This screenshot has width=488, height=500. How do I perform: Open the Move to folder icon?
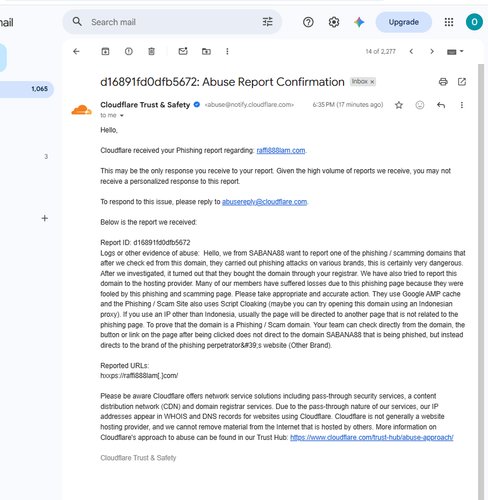pyautogui.click(x=206, y=51)
